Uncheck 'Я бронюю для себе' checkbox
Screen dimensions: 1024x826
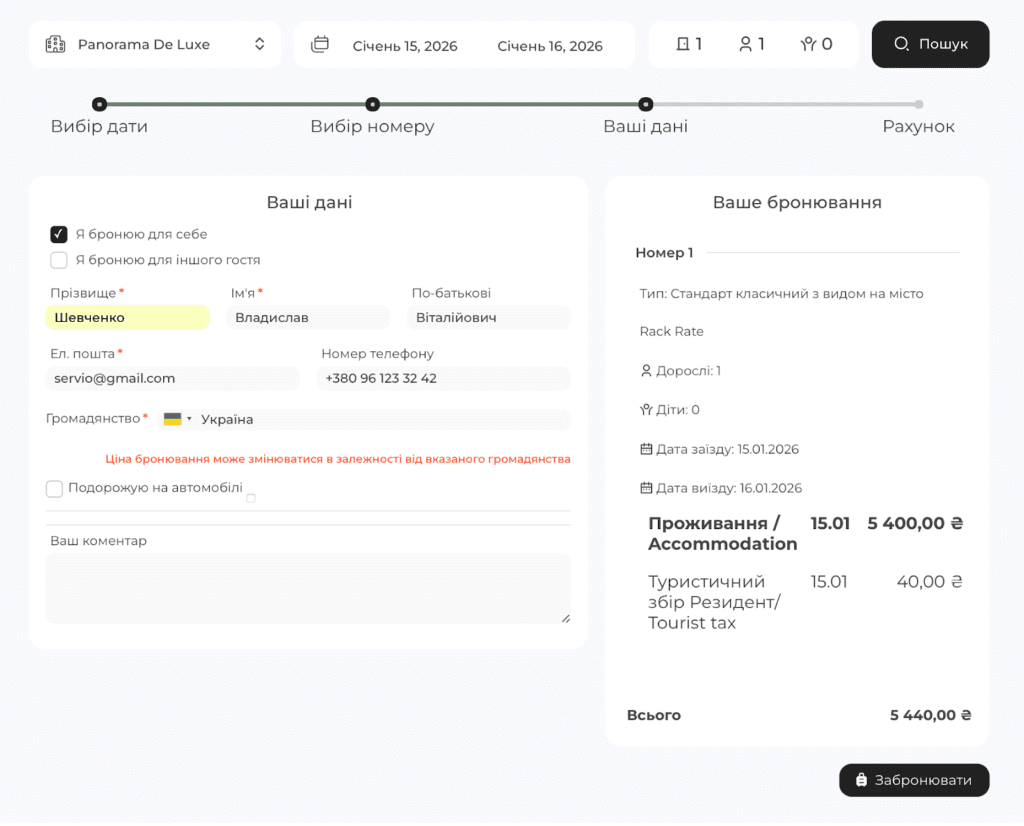[x=59, y=234]
